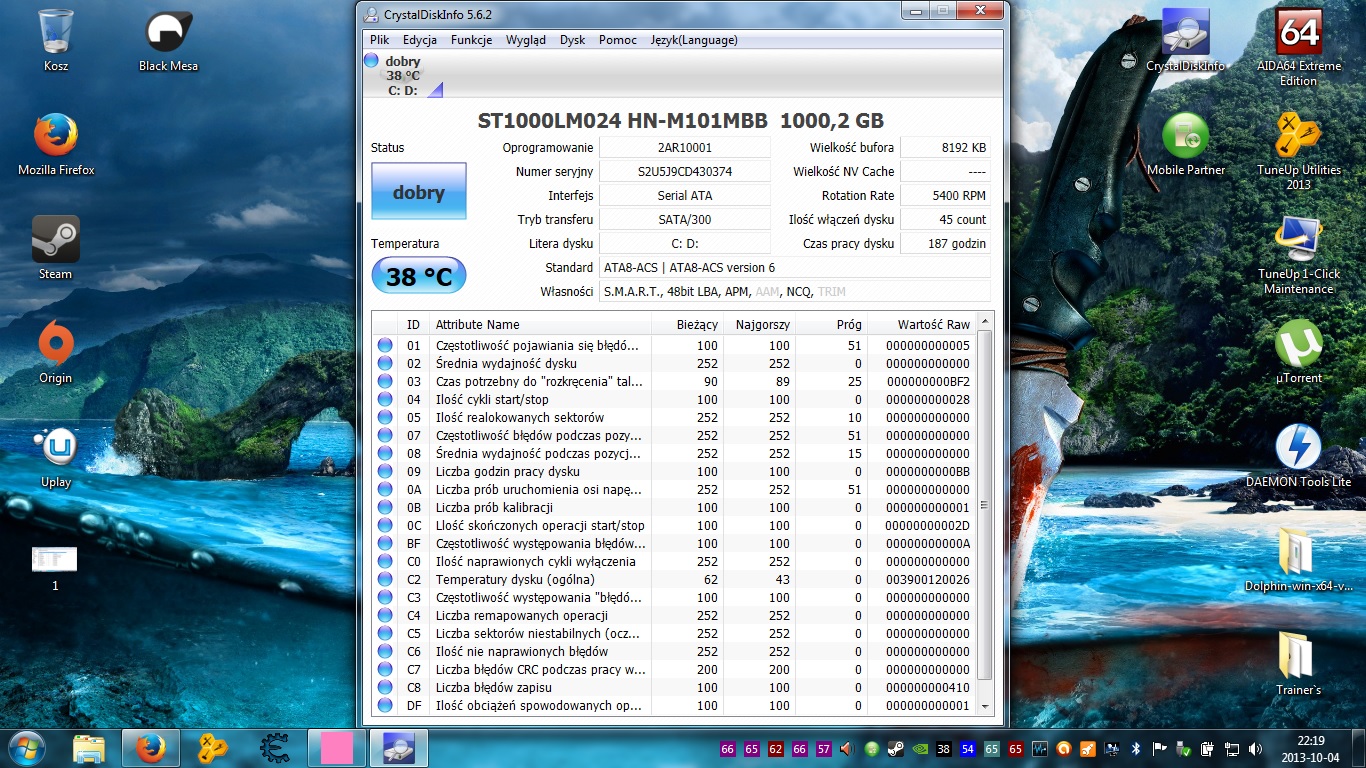Image resolution: width=1366 pixels, height=768 pixels.
Task: Select the row Temperatury dysku (ogólna)
Action: click(674, 579)
